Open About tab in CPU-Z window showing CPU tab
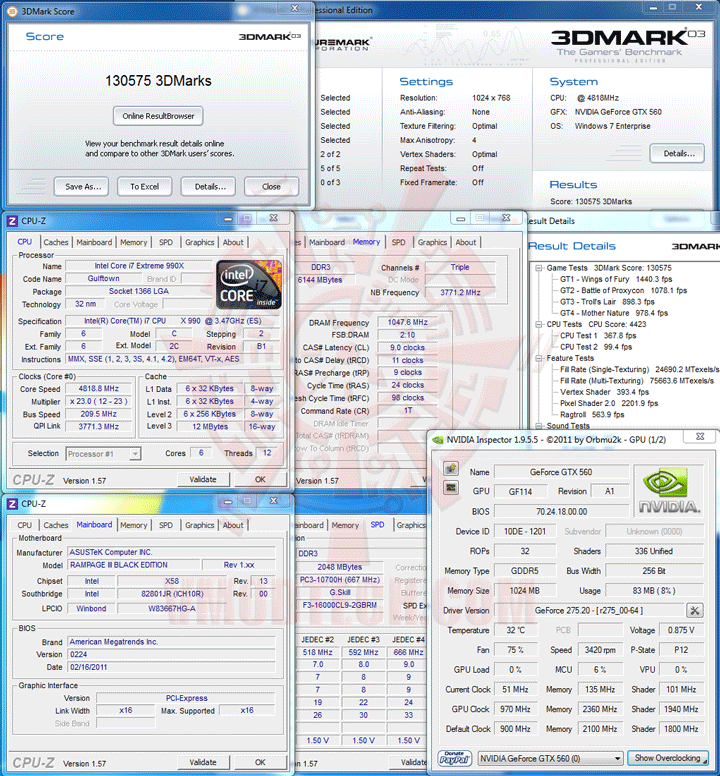Viewport: 720px width, 776px height. click(233, 242)
